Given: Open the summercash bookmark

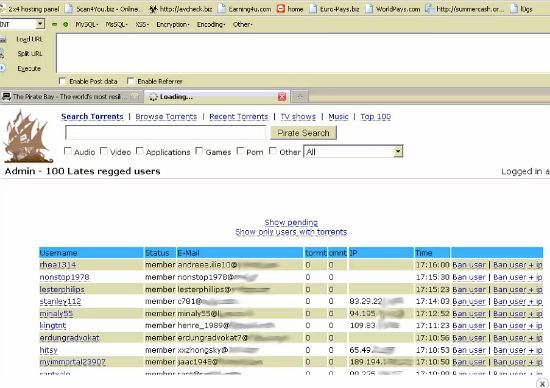Looking at the screenshot, I should coord(465,9).
